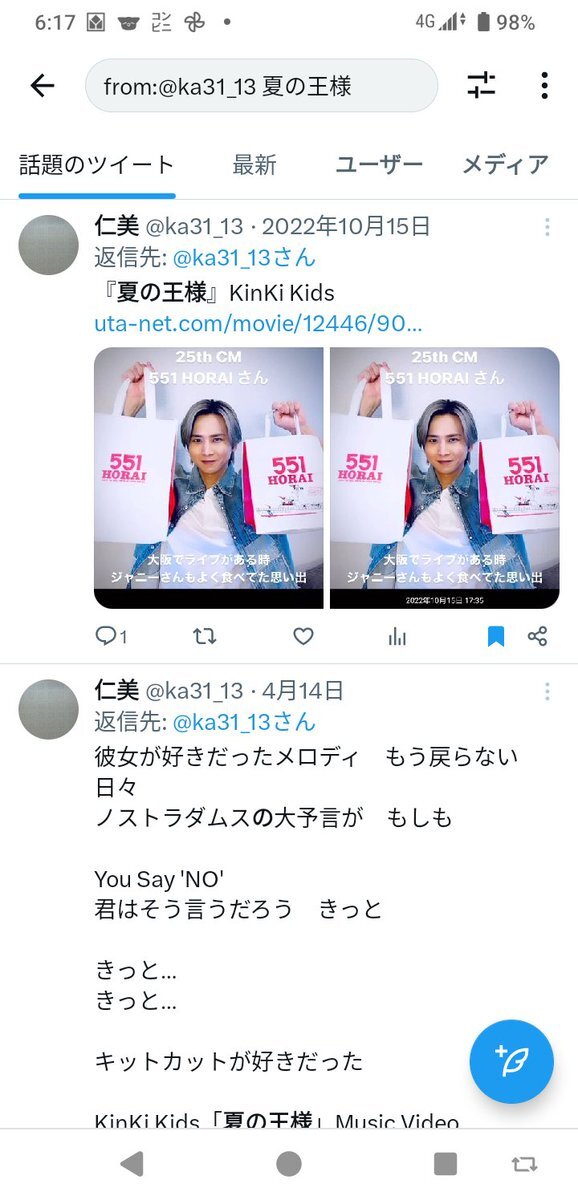View analytics for the 551 HORAI tweet
This screenshot has height=1200, width=578.
(397, 636)
